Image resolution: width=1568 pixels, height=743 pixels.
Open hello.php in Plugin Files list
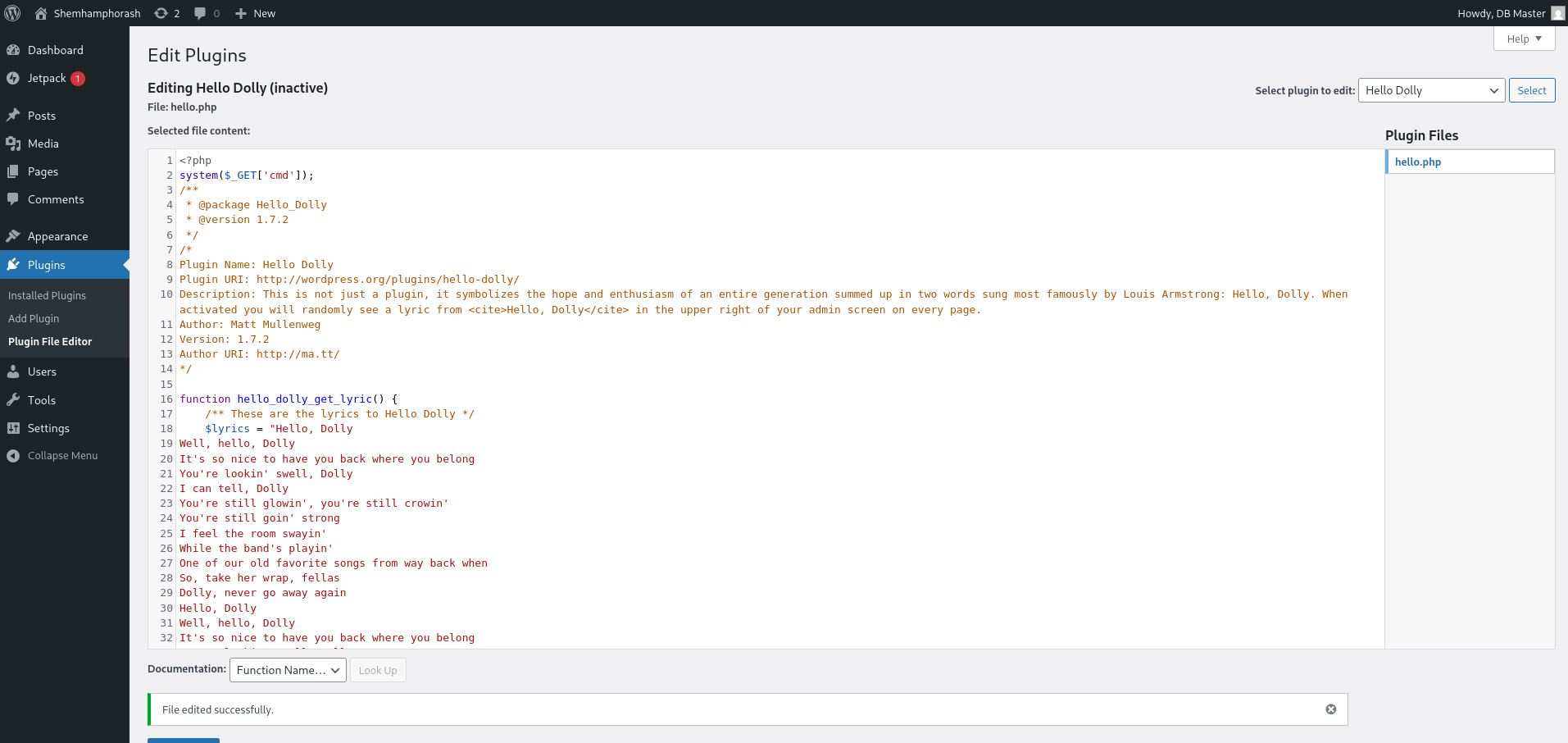[x=1418, y=162]
